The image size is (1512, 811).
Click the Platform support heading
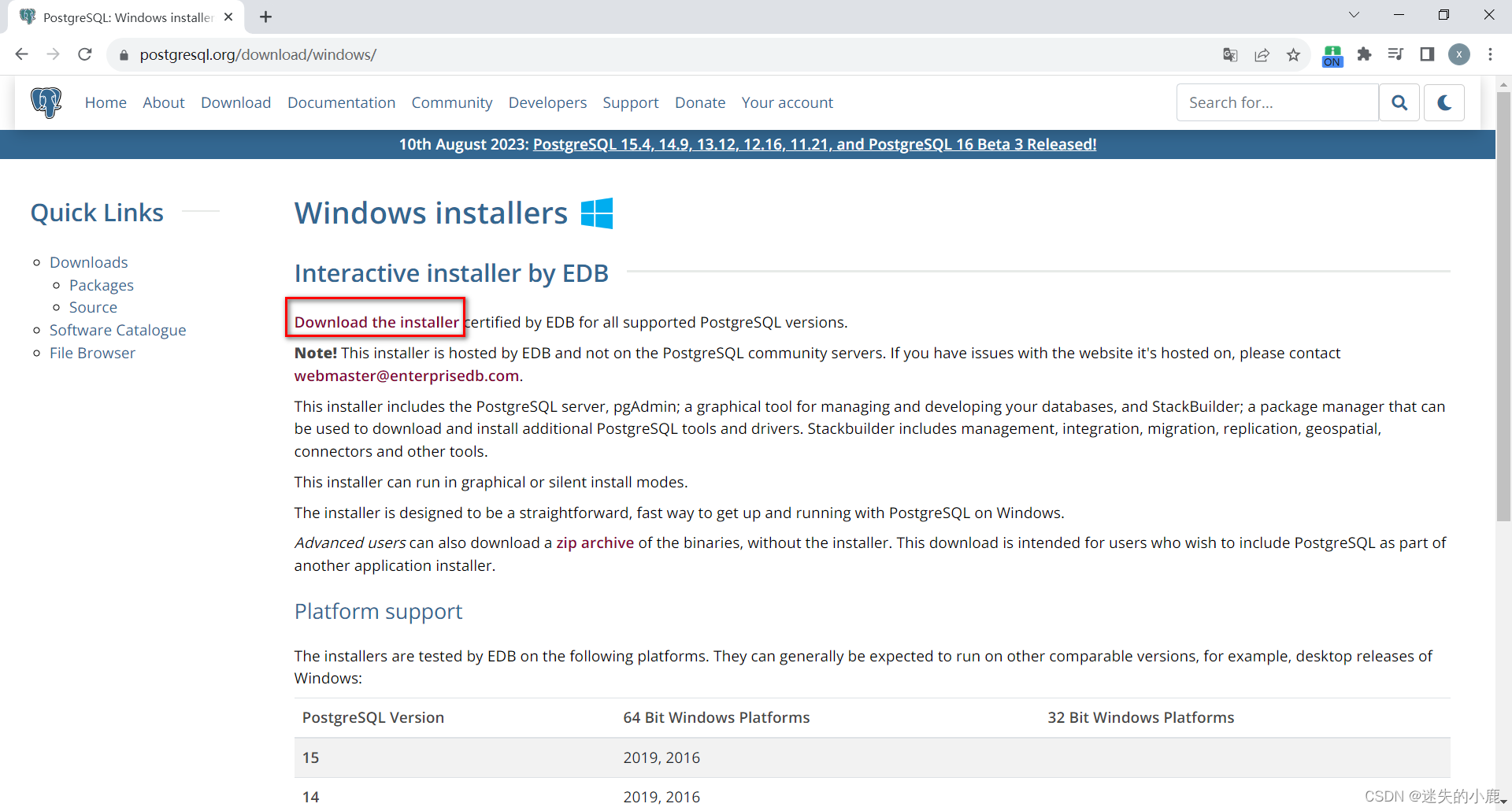[x=378, y=612]
